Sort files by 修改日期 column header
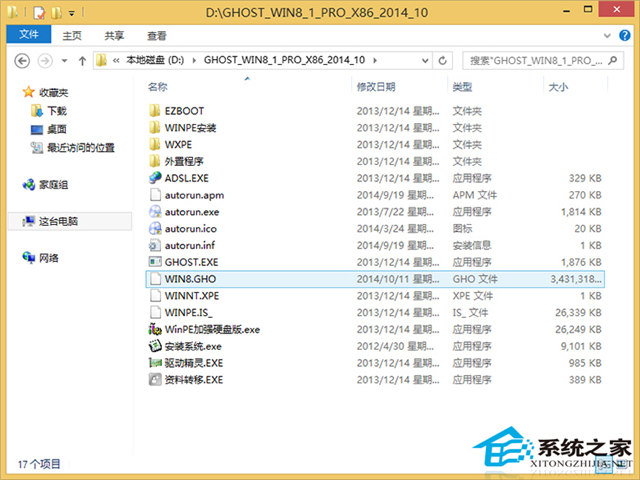The width and height of the screenshot is (640, 480). click(376, 87)
